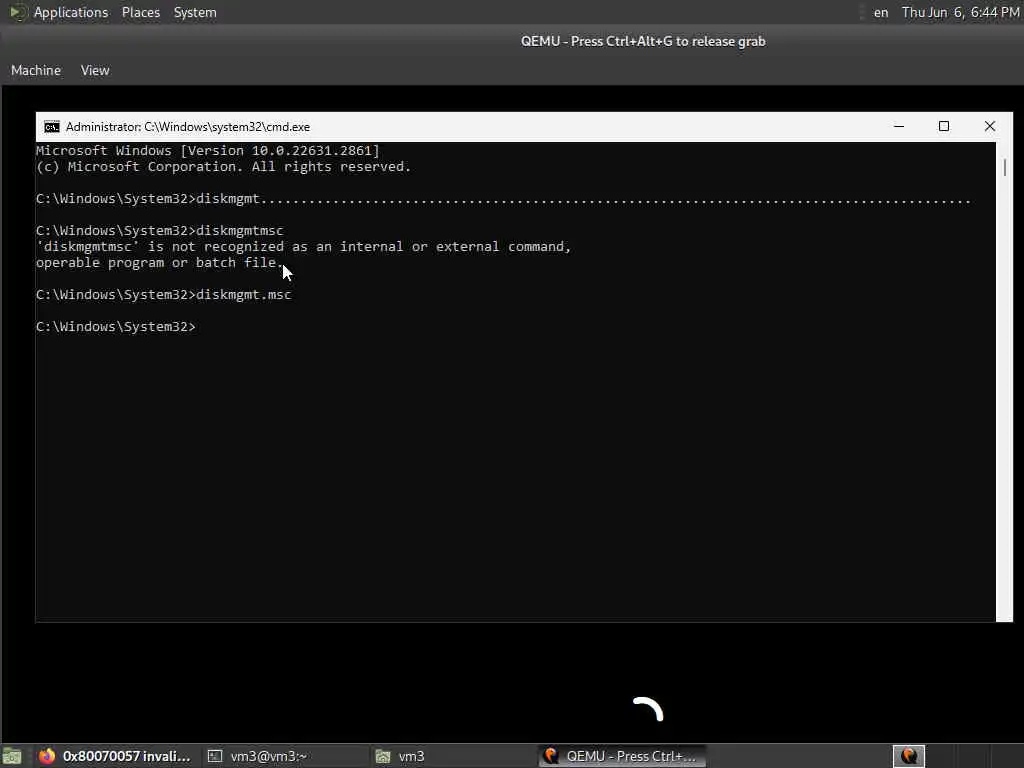Click the QEMU icon in bottom-right tray
1024x768 pixels.
(x=908, y=756)
